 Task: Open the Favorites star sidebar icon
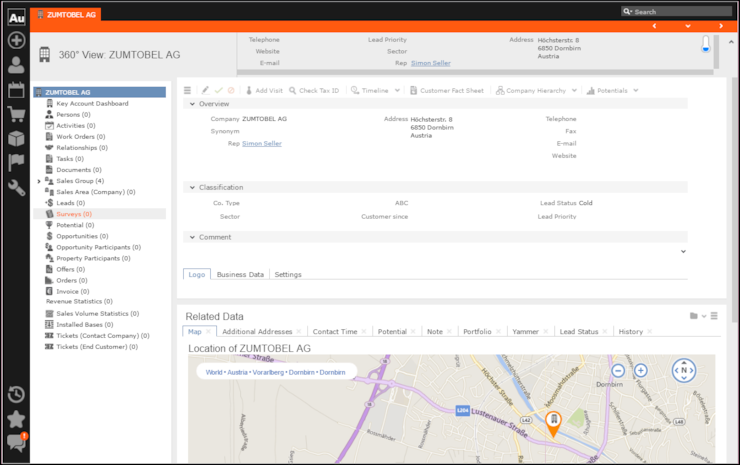[16, 419]
